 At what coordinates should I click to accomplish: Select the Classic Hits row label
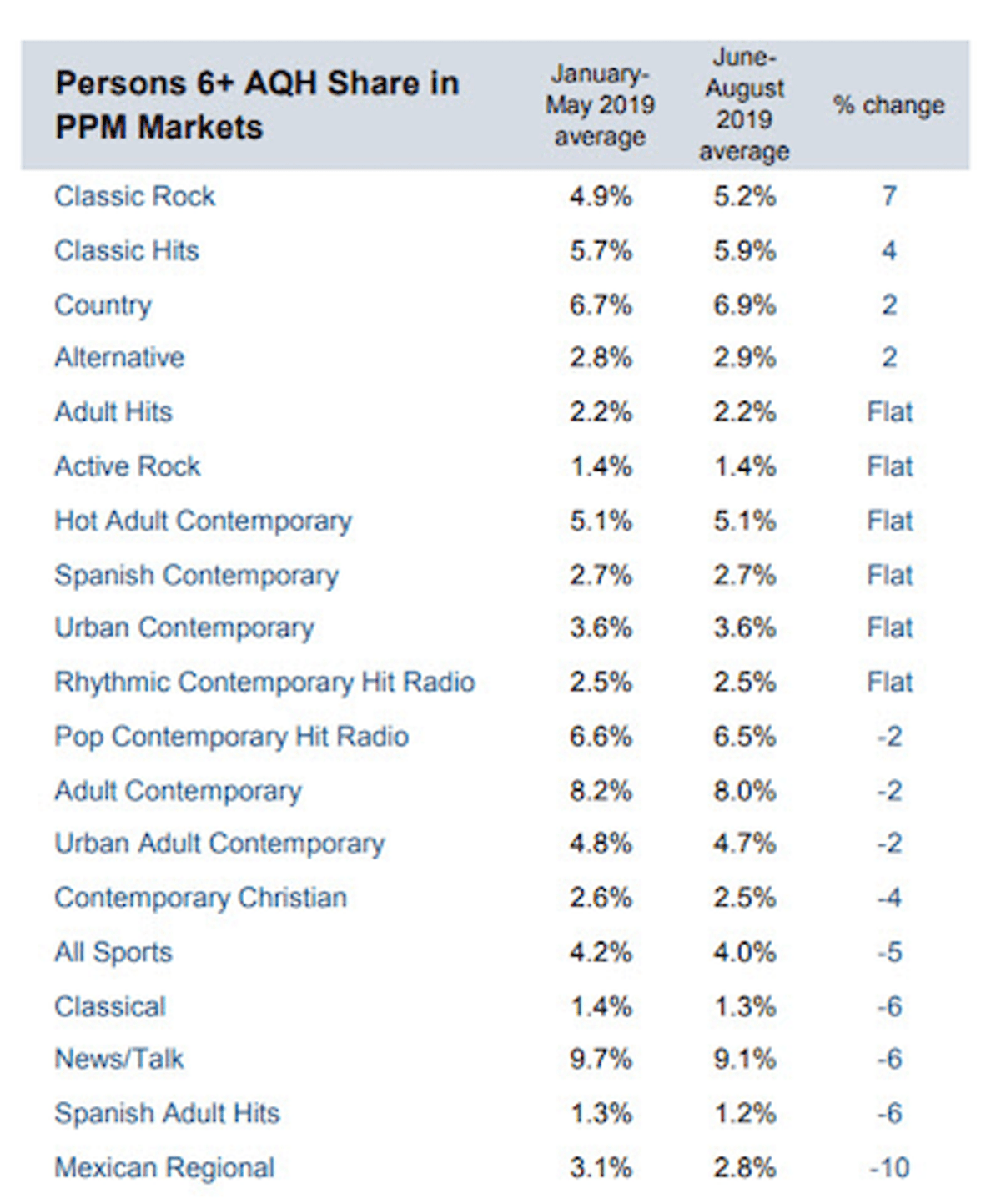(127, 250)
